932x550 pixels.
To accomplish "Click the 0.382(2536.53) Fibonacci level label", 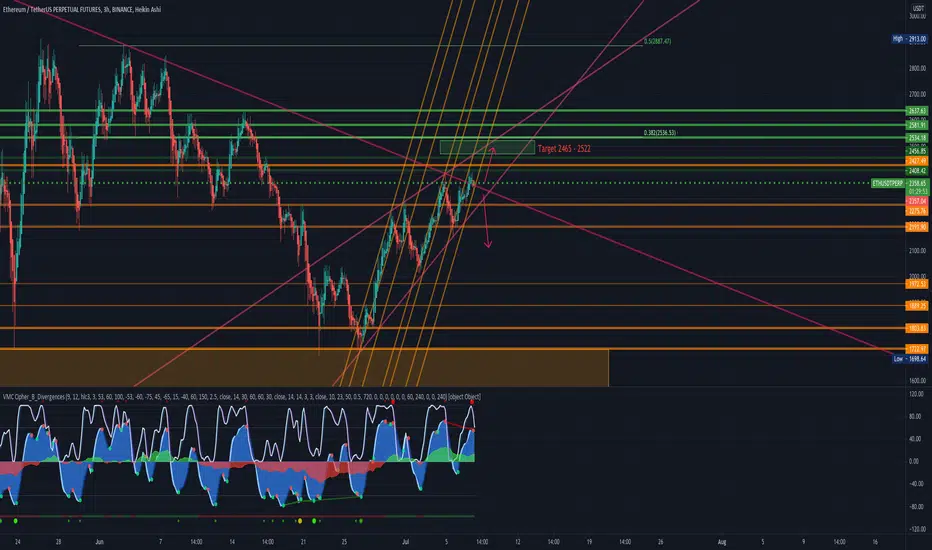I will pos(660,133).
